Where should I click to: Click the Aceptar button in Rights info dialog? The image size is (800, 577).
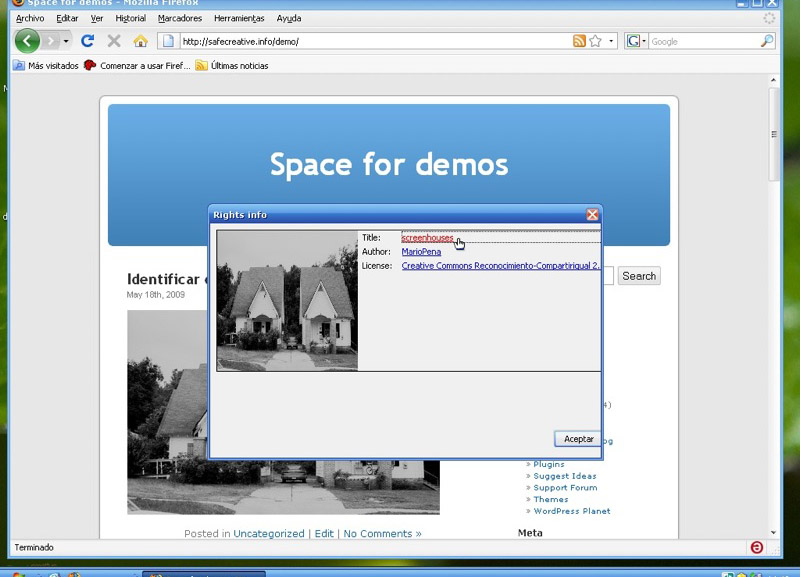[579, 439]
